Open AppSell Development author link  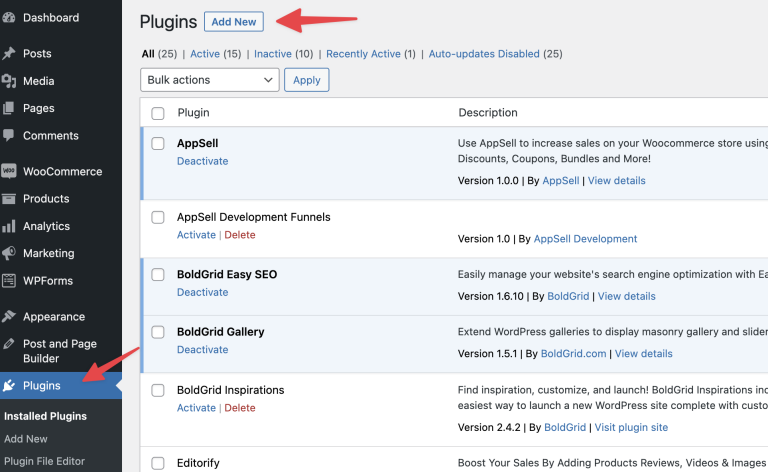tap(585, 239)
